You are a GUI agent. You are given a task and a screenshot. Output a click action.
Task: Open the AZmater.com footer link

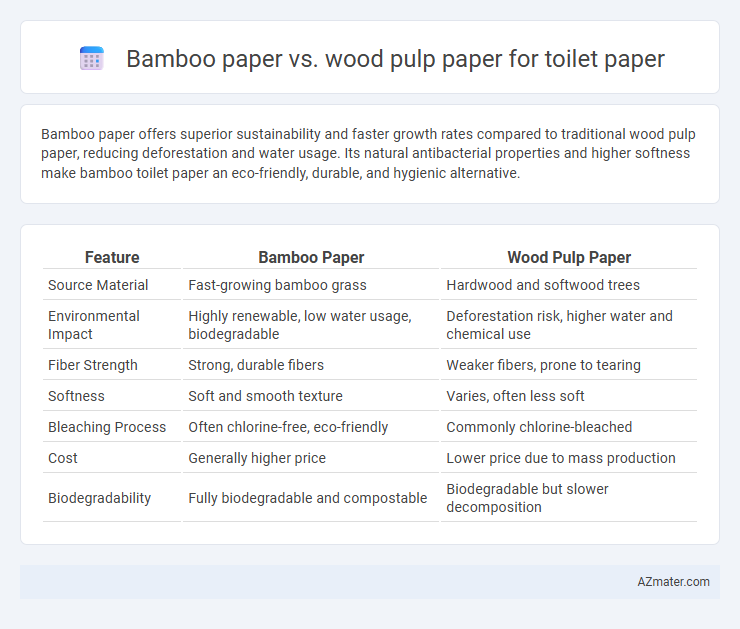coord(673,581)
